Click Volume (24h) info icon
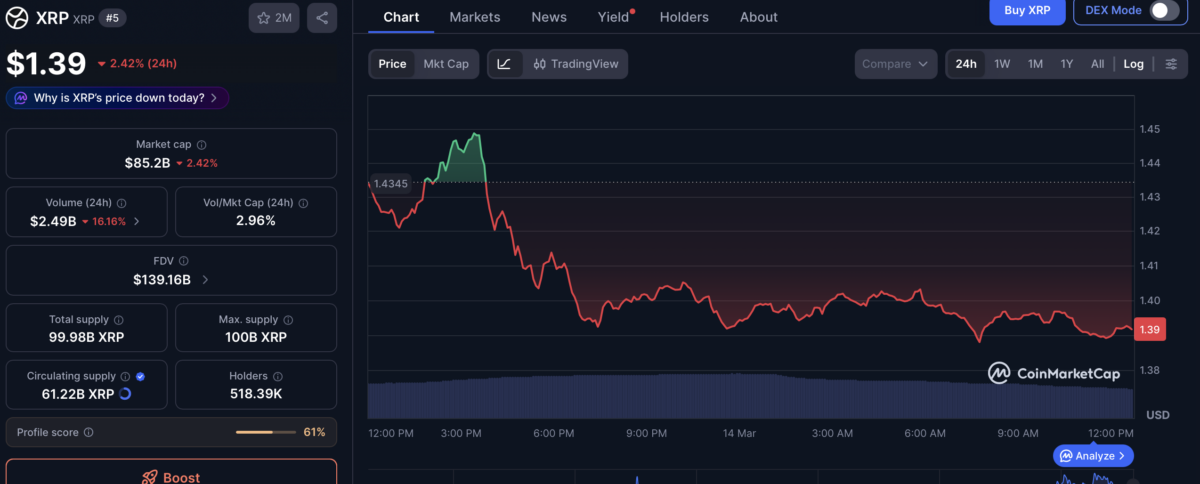The width and height of the screenshot is (1200, 484). pyautogui.click(x=120, y=203)
